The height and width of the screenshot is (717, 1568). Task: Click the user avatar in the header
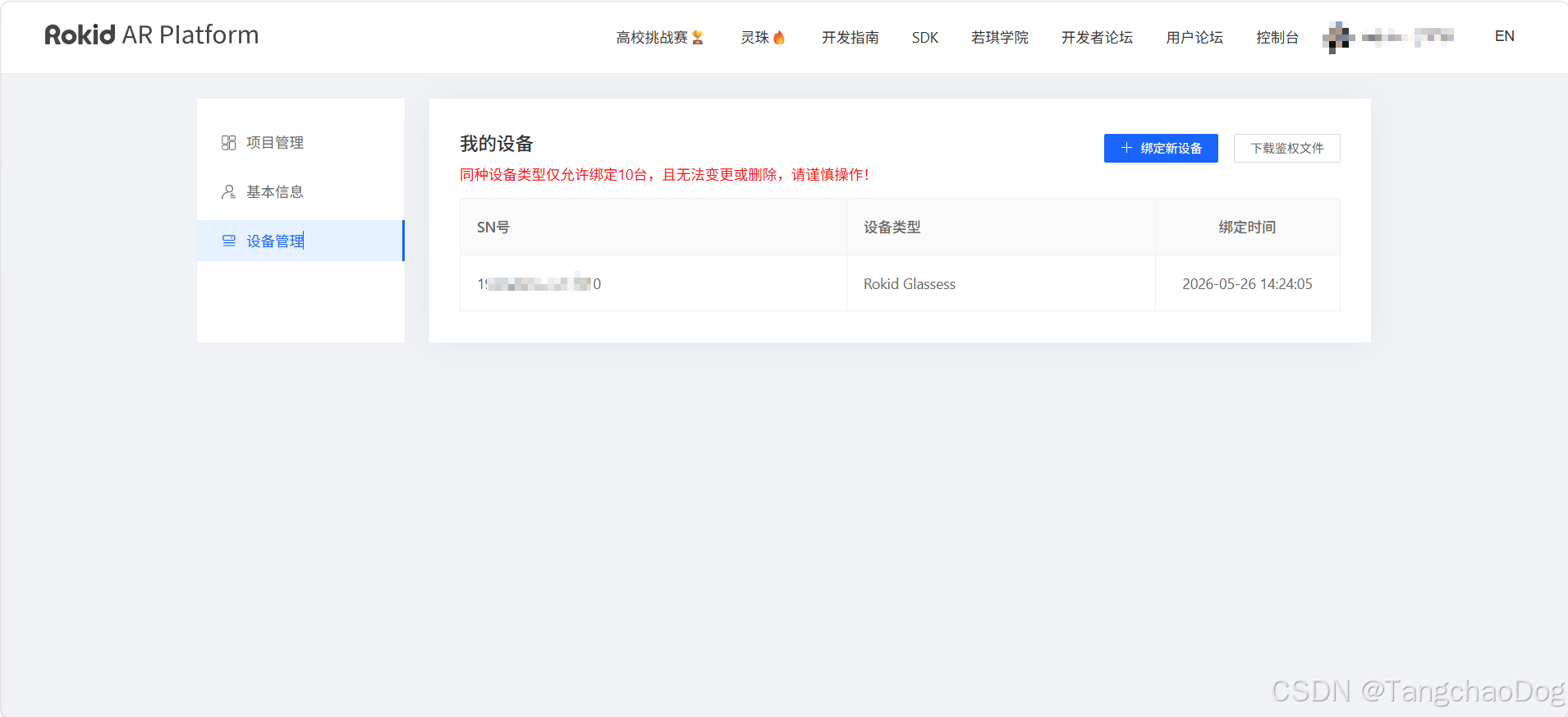(x=1337, y=37)
